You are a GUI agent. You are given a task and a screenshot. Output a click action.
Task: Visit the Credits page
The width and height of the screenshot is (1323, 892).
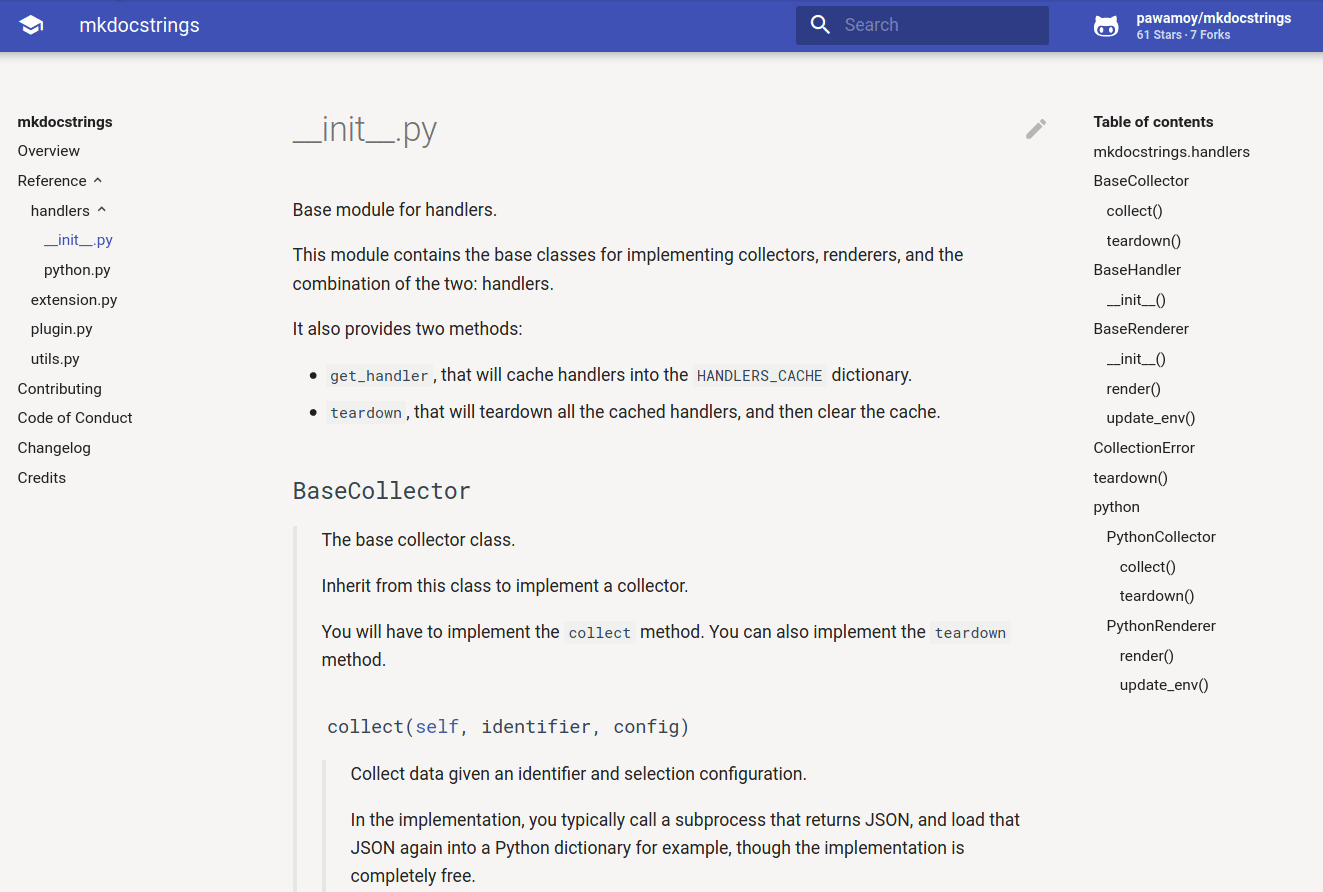pyautogui.click(x=42, y=478)
